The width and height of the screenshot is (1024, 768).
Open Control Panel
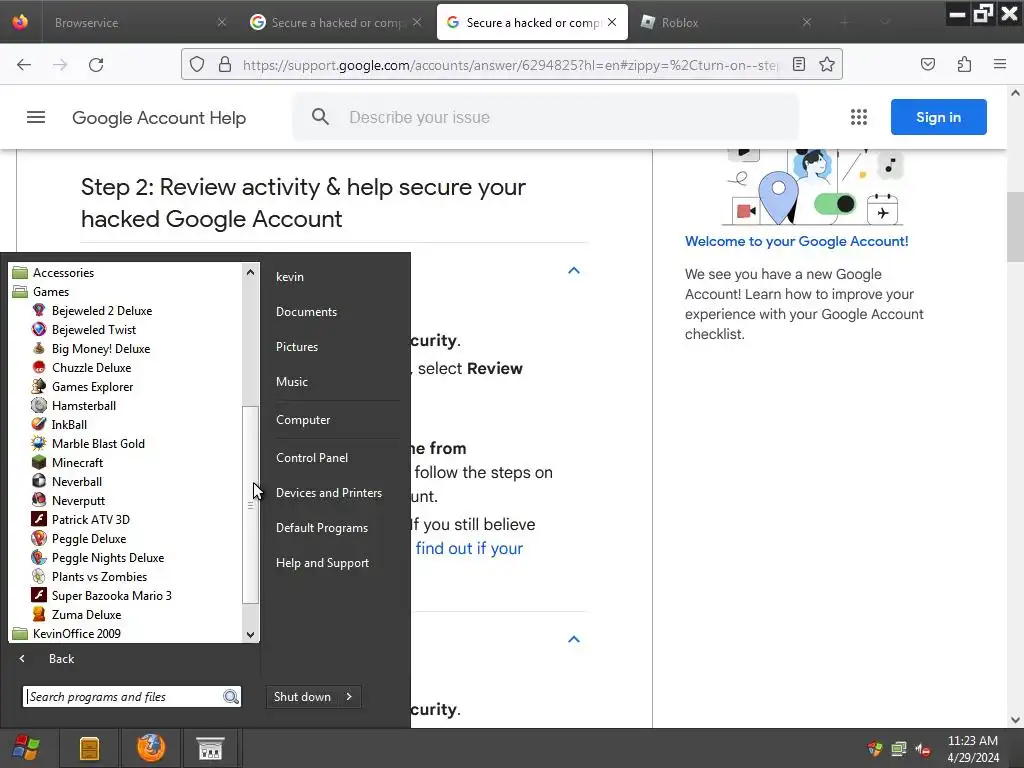[x=312, y=458]
